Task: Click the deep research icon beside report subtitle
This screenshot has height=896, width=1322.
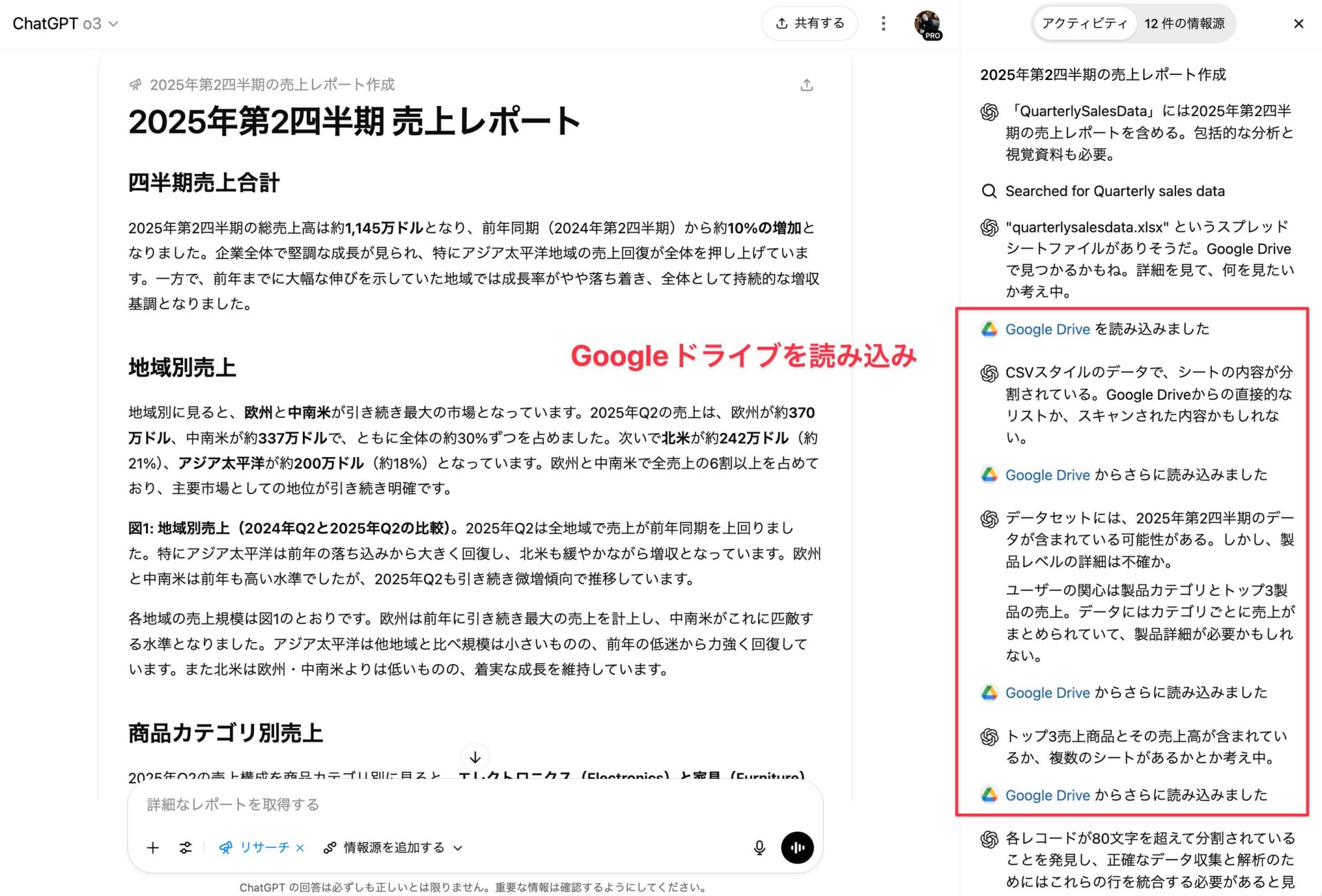Action: 136,85
